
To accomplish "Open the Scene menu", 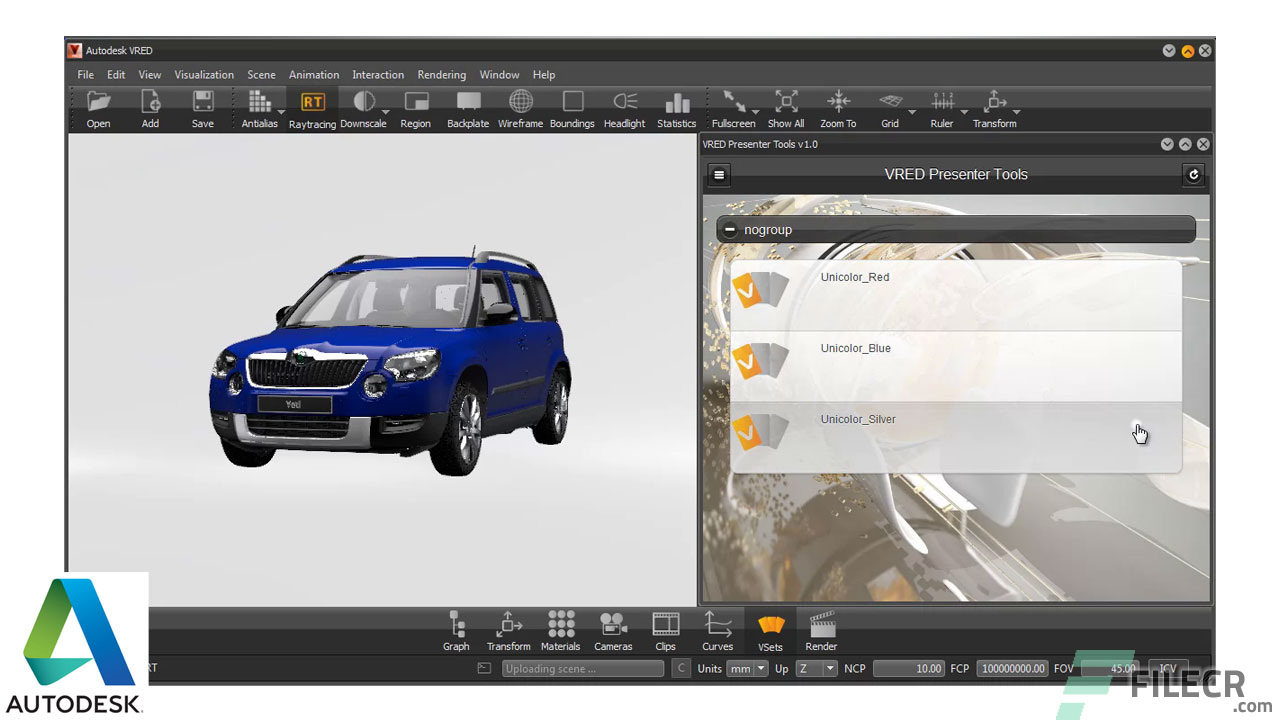I will coord(262,75).
